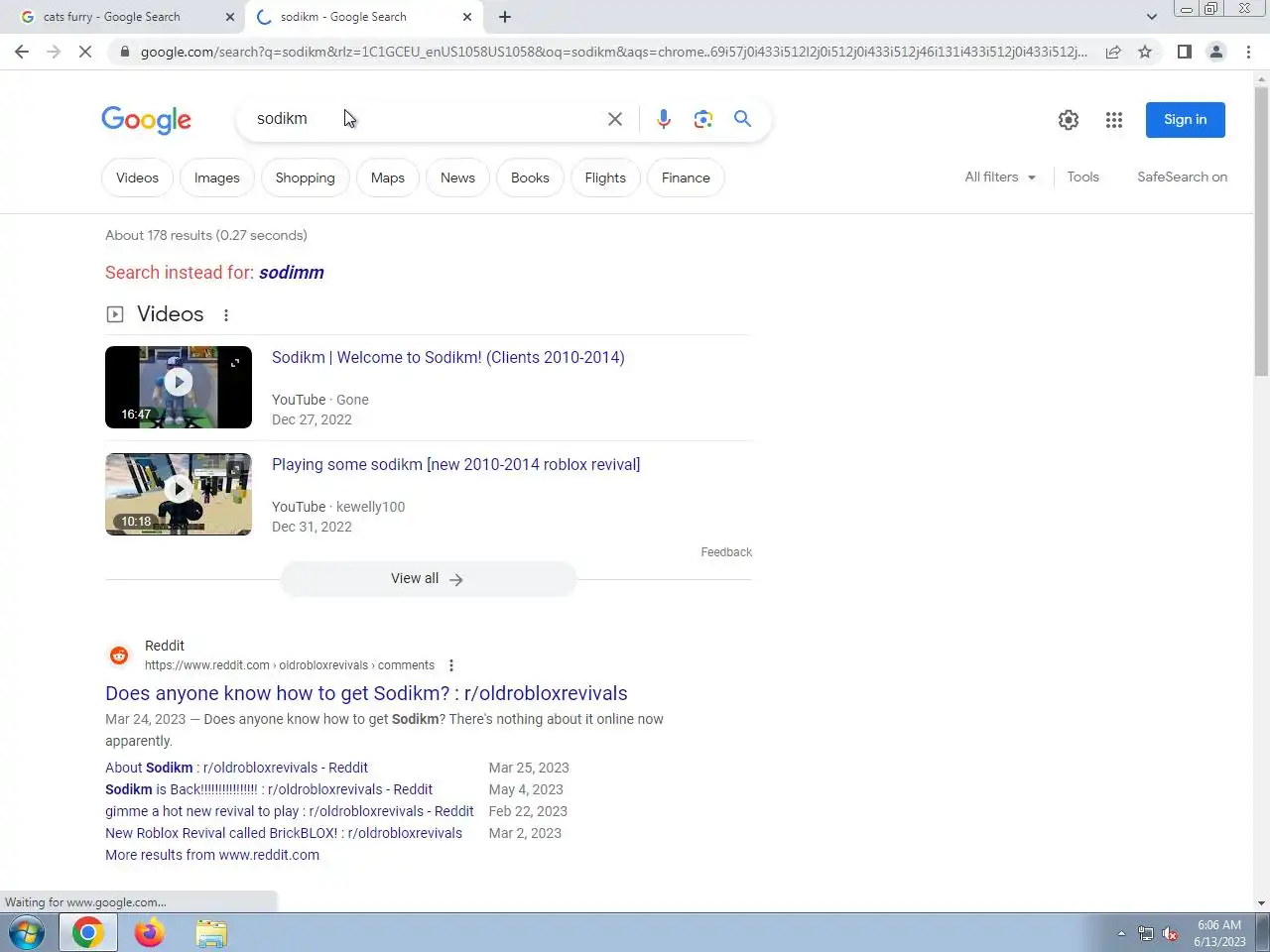
Task: Click the Reddit site favicon
Action: coord(119,655)
